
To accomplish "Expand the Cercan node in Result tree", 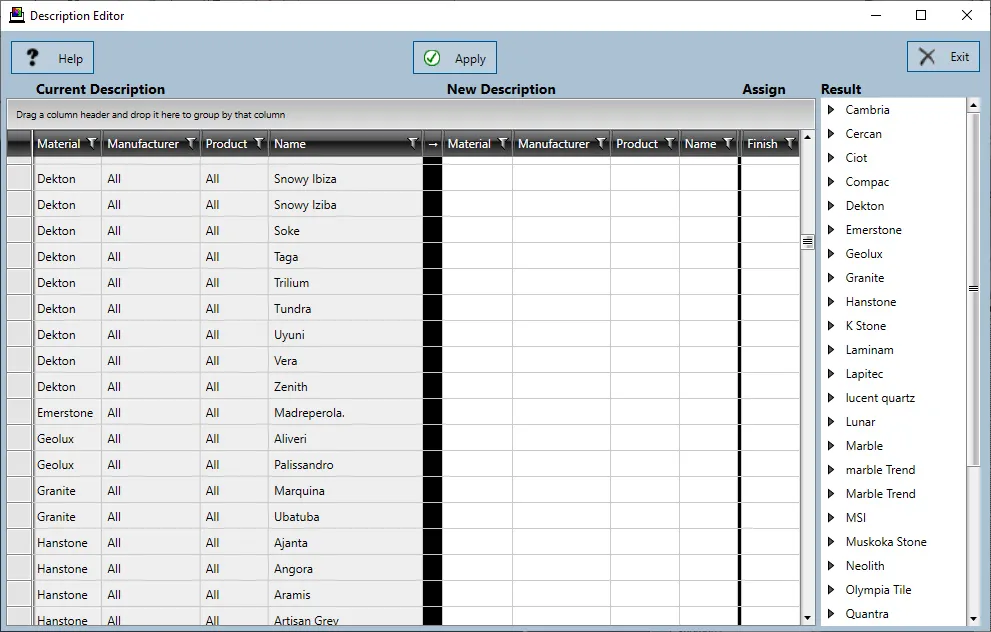I will coord(831,134).
